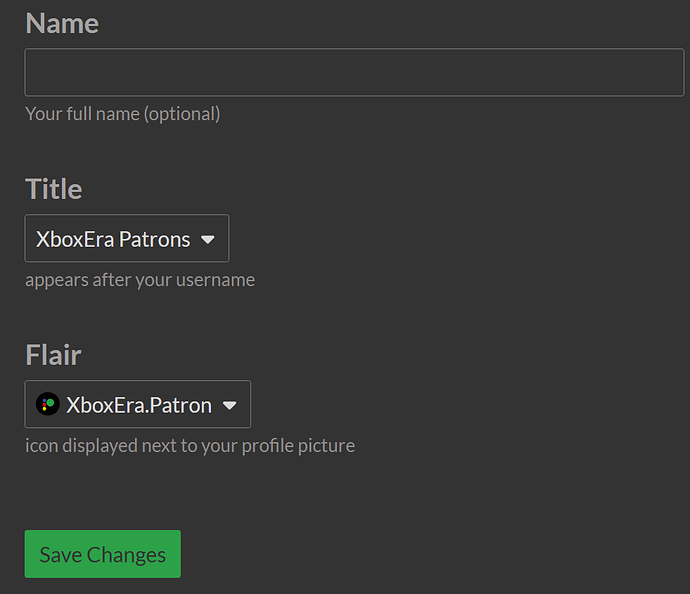The height and width of the screenshot is (594, 690).
Task: Click the Title section label
Action: tap(54, 189)
